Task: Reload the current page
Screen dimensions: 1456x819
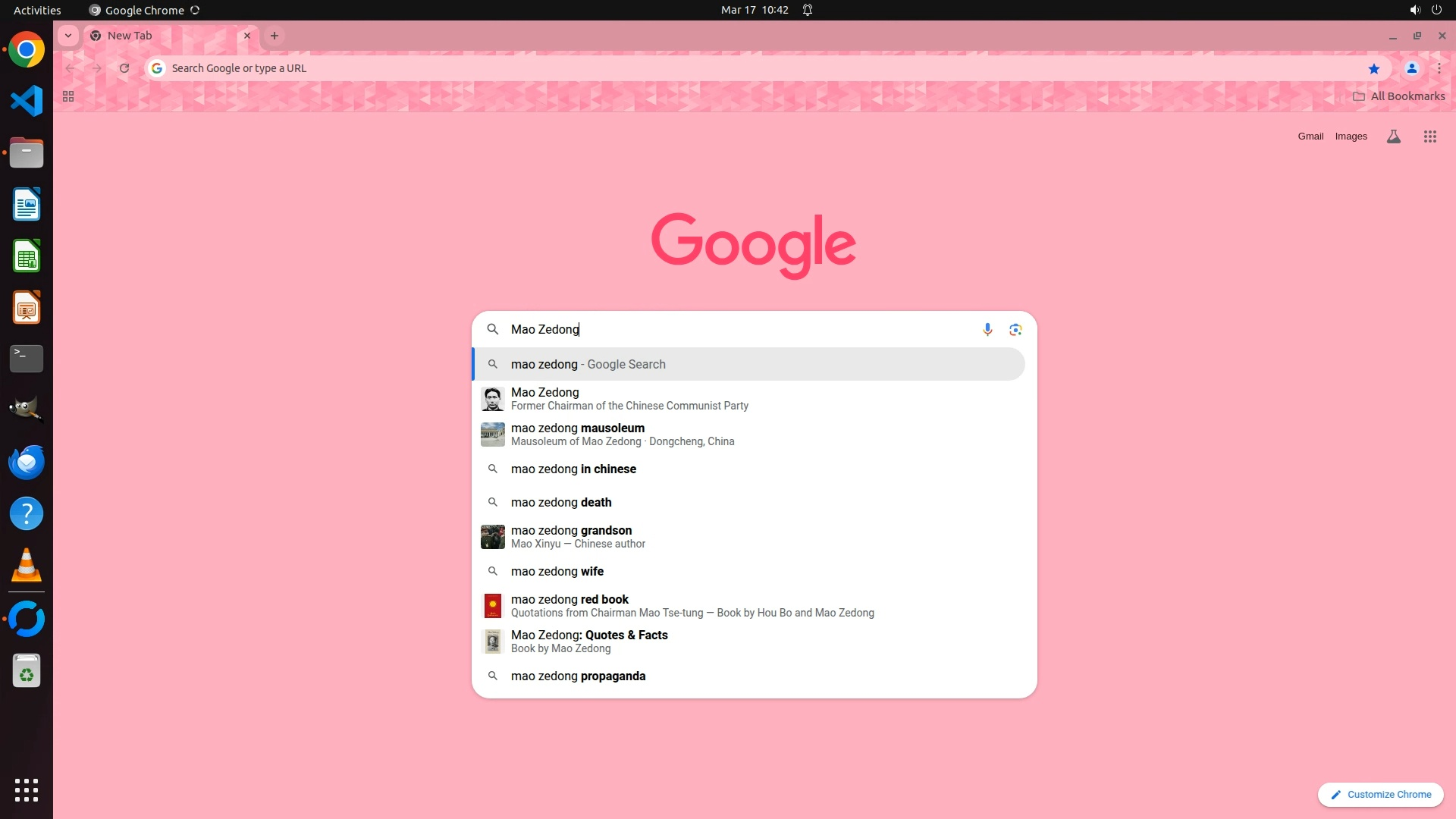Action: click(x=124, y=68)
